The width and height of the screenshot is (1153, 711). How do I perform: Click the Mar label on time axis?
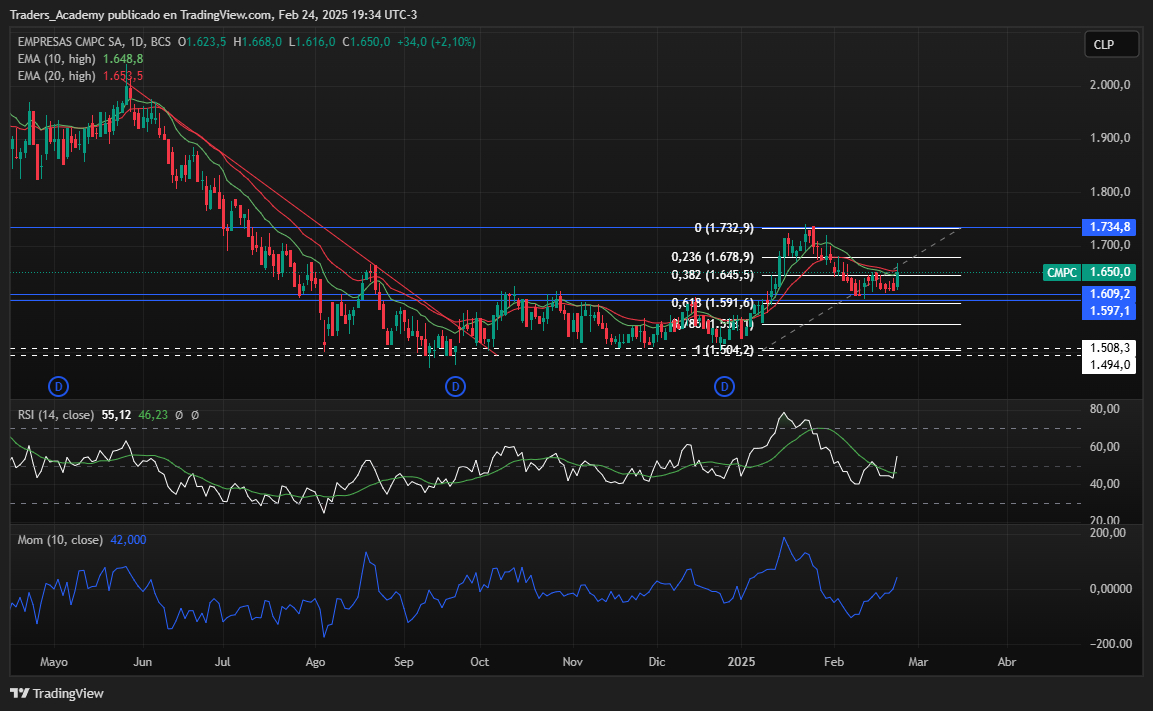click(918, 662)
